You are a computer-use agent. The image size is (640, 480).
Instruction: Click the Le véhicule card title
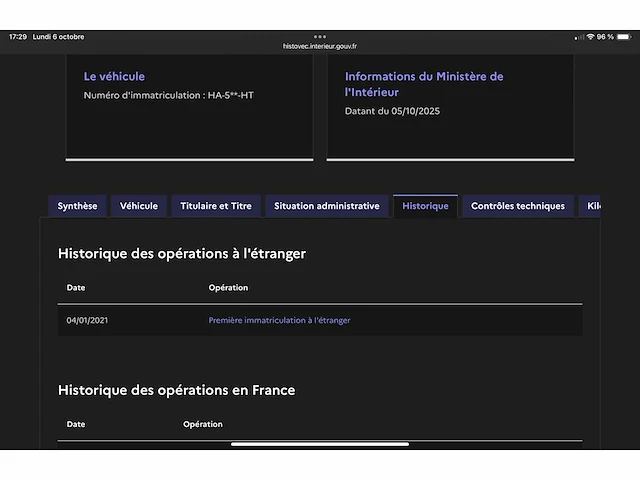pos(114,76)
